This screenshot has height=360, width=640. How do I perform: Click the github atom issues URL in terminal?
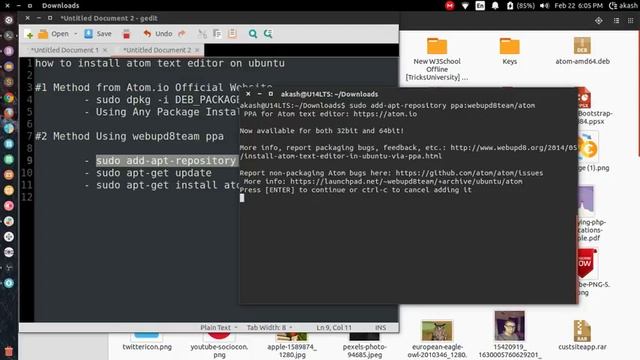(x=469, y=173)
